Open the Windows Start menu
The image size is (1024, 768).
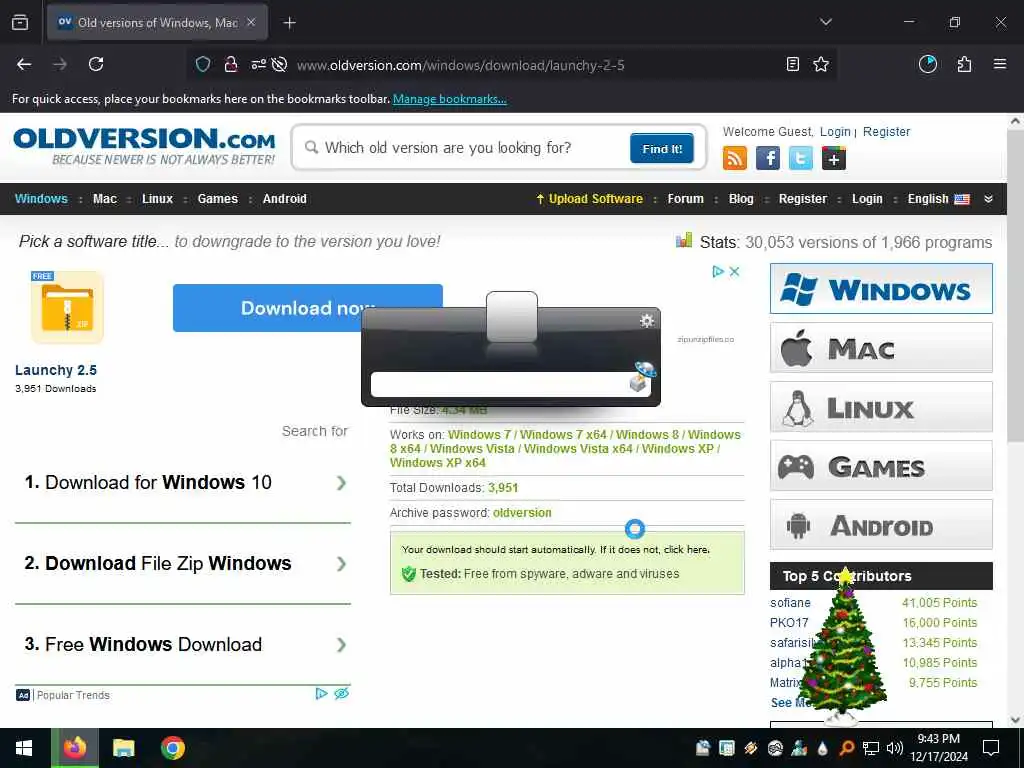tap(24, 748)
